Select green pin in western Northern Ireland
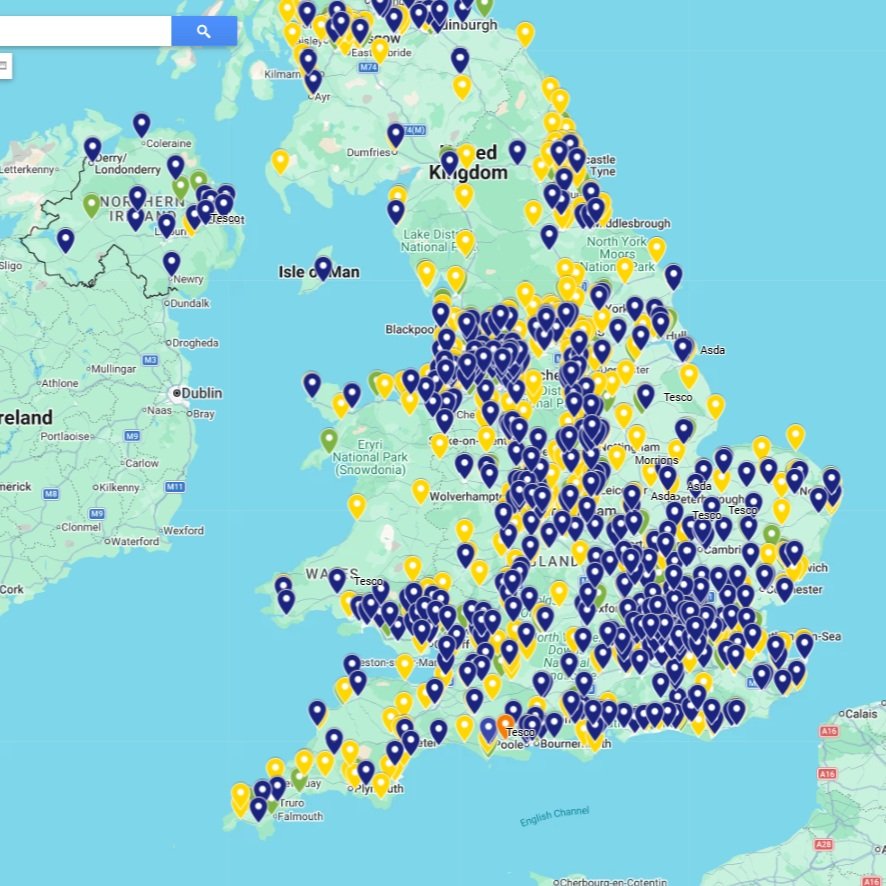886x886 pixels. 92,206
